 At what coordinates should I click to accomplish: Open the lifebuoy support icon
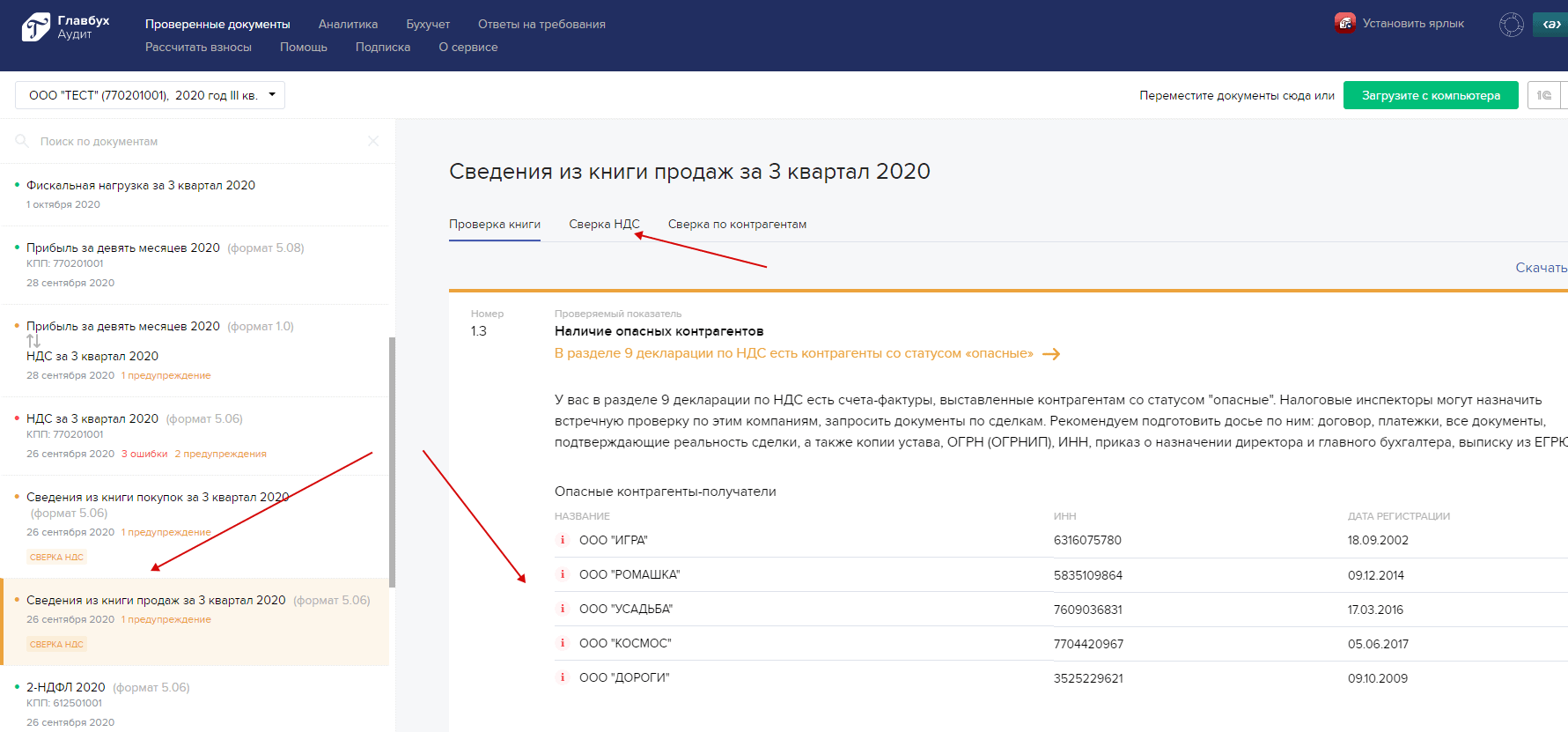click(1511, 25)
